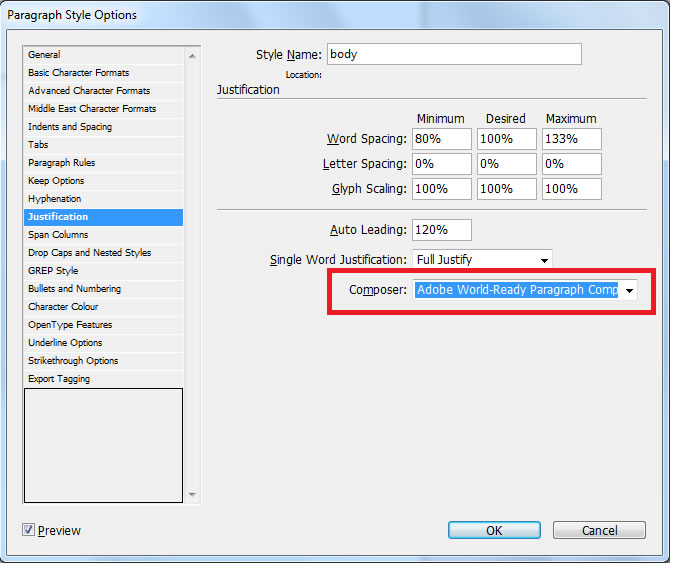The width and height of the screenshot is (673, 569).
Task: Edit Glyph Scaling Minimum field
Action: click(x=442, y=189)
